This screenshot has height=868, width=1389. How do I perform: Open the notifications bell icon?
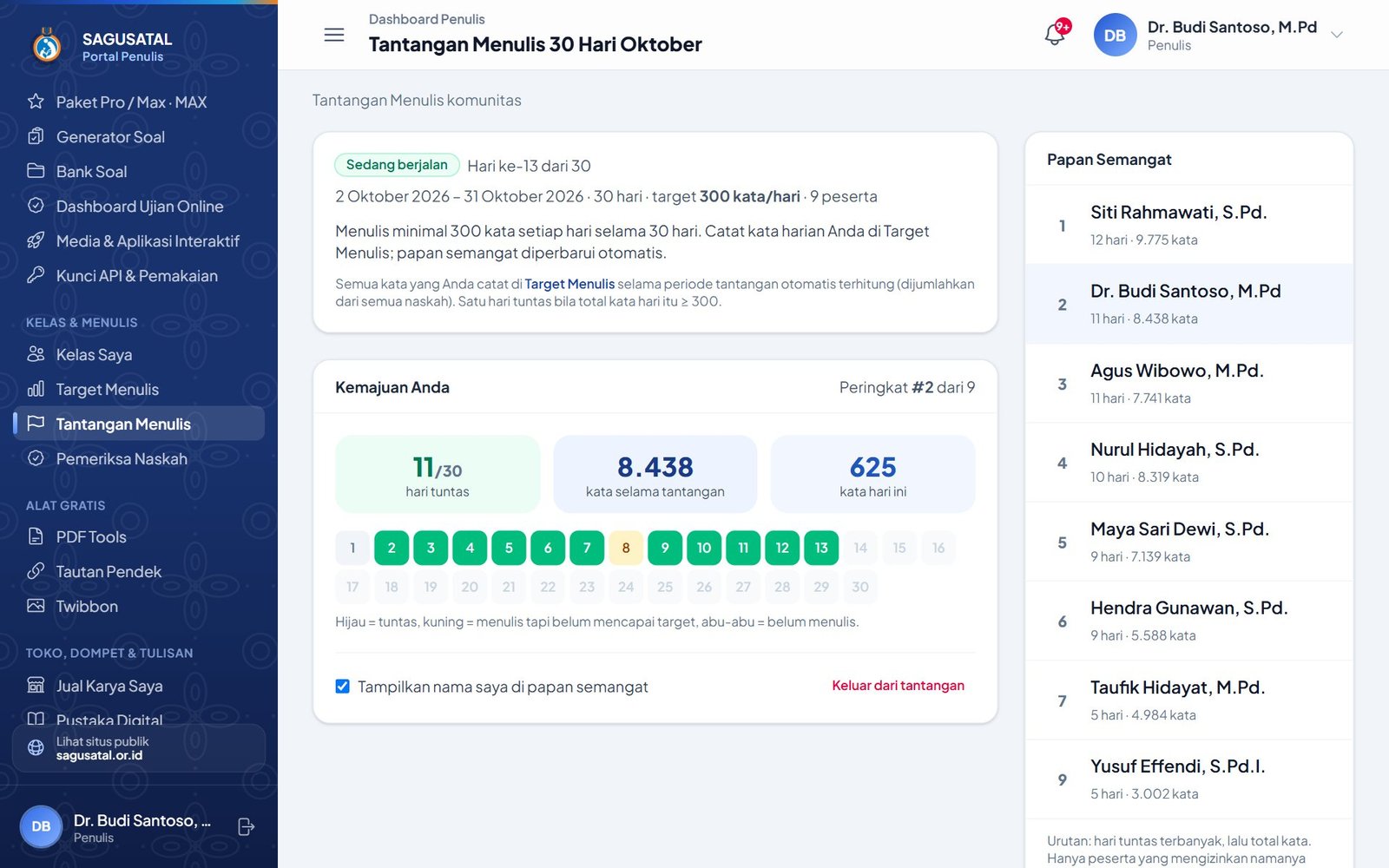(x=1055, y=35)
